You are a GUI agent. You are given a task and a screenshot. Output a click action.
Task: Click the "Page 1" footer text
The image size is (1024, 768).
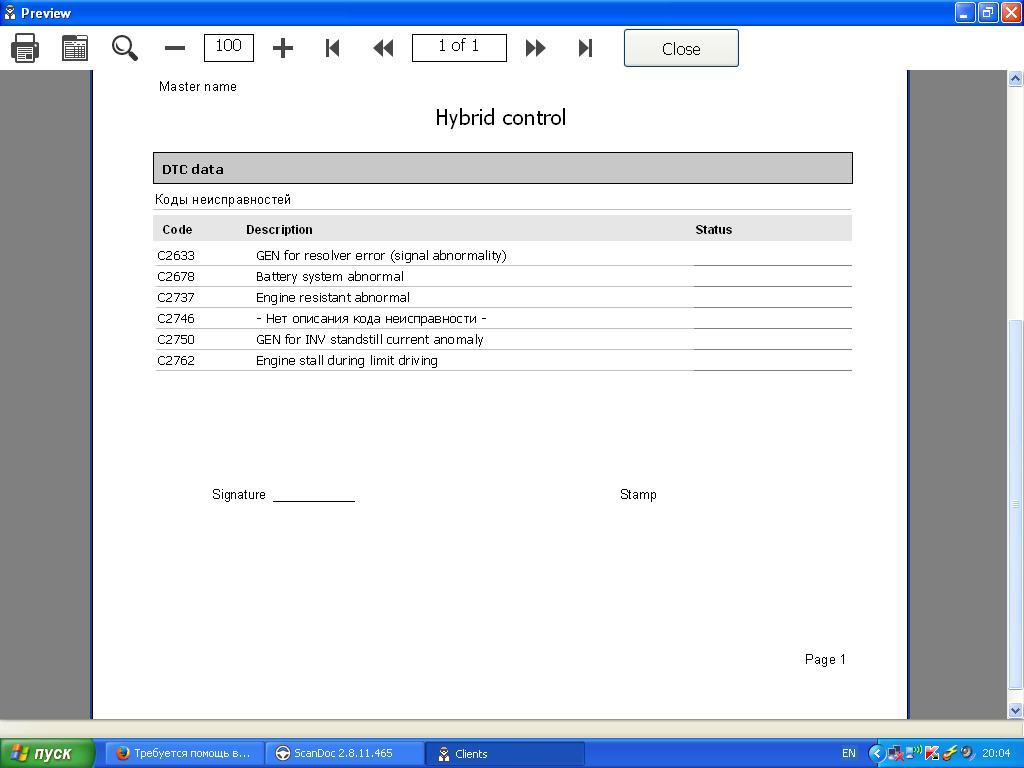tap(825, 659)
